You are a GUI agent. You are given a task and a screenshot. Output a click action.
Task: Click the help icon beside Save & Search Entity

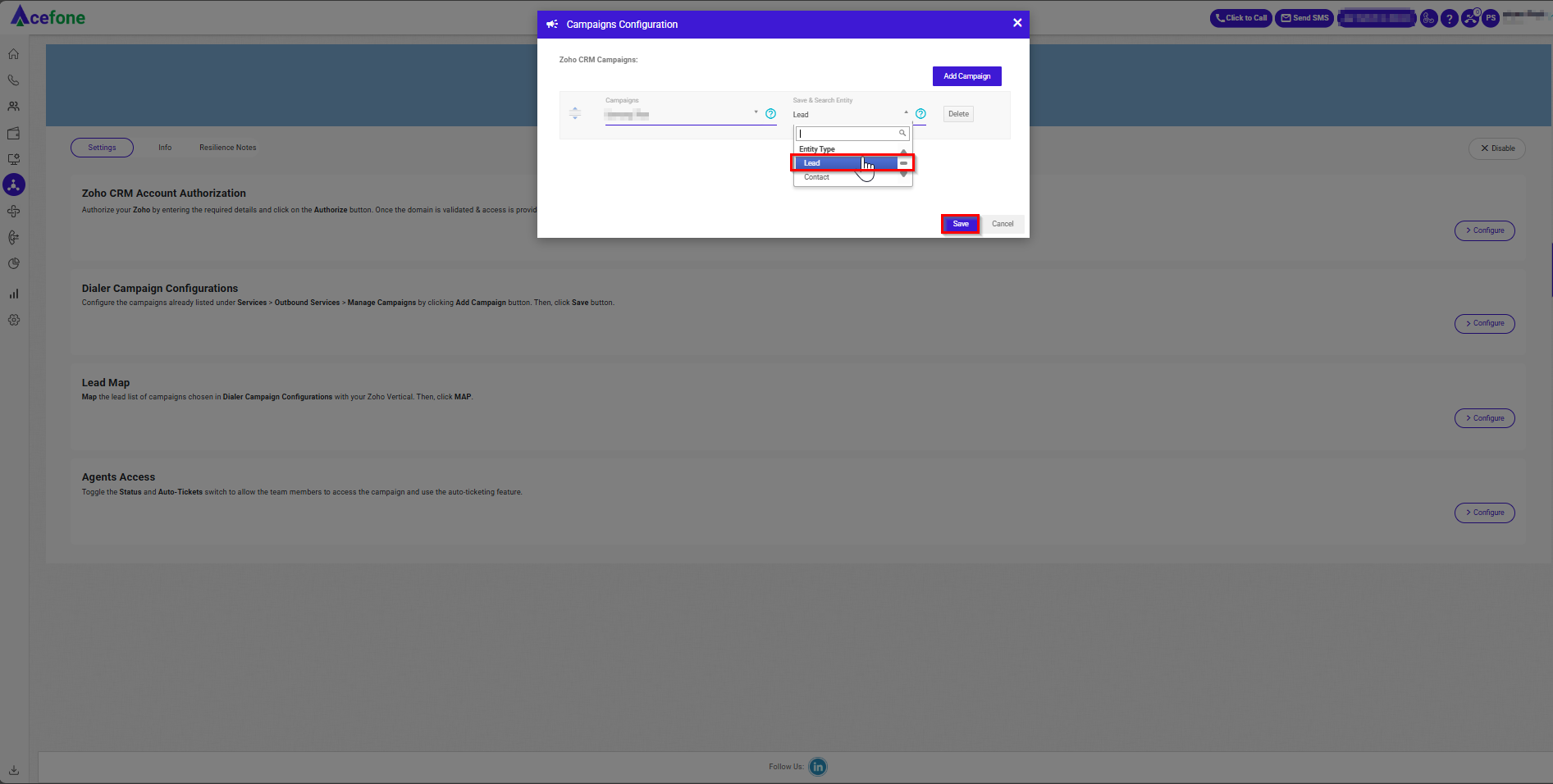(920, 114)
